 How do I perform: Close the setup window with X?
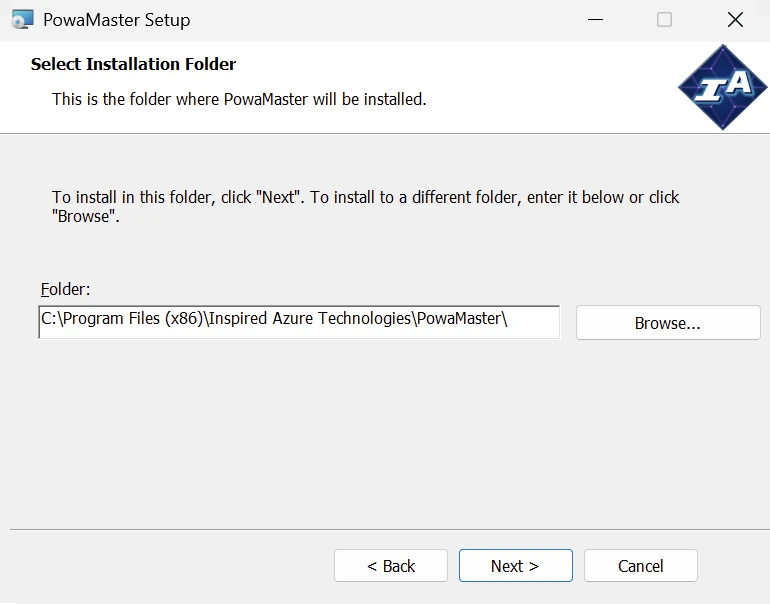pos(735,20)
